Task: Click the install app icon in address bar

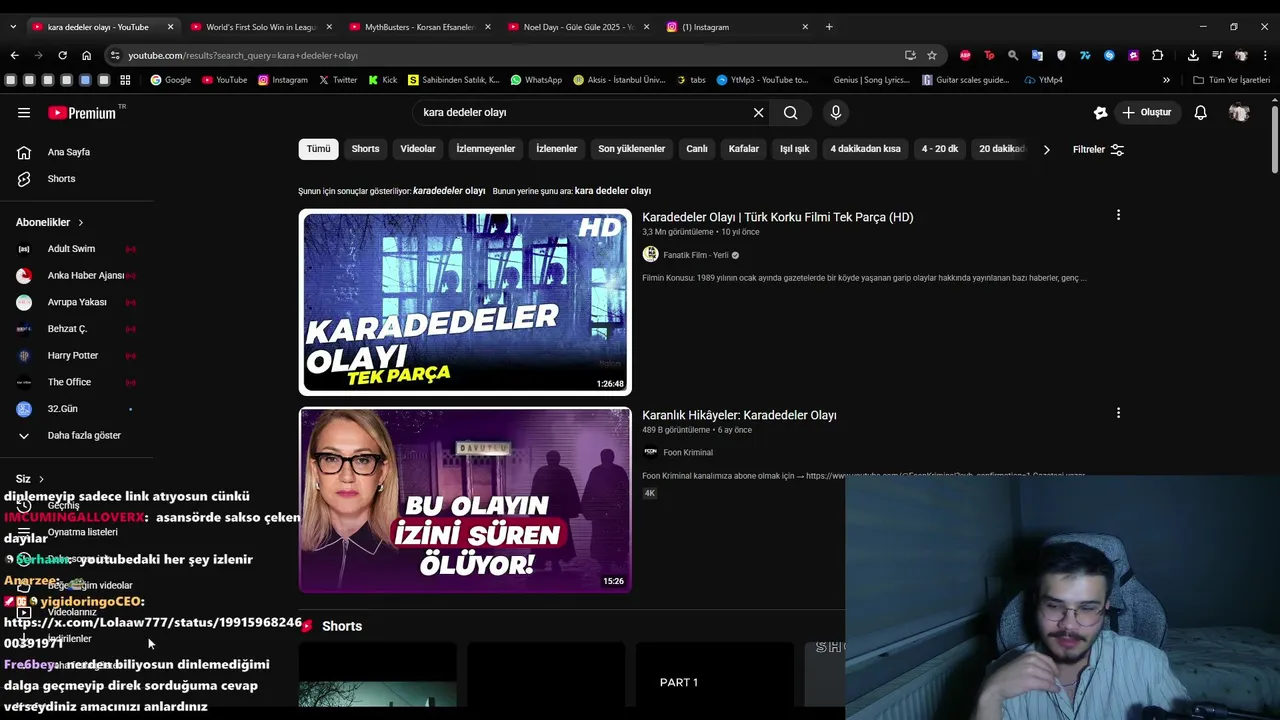Action: click(910, 55)
